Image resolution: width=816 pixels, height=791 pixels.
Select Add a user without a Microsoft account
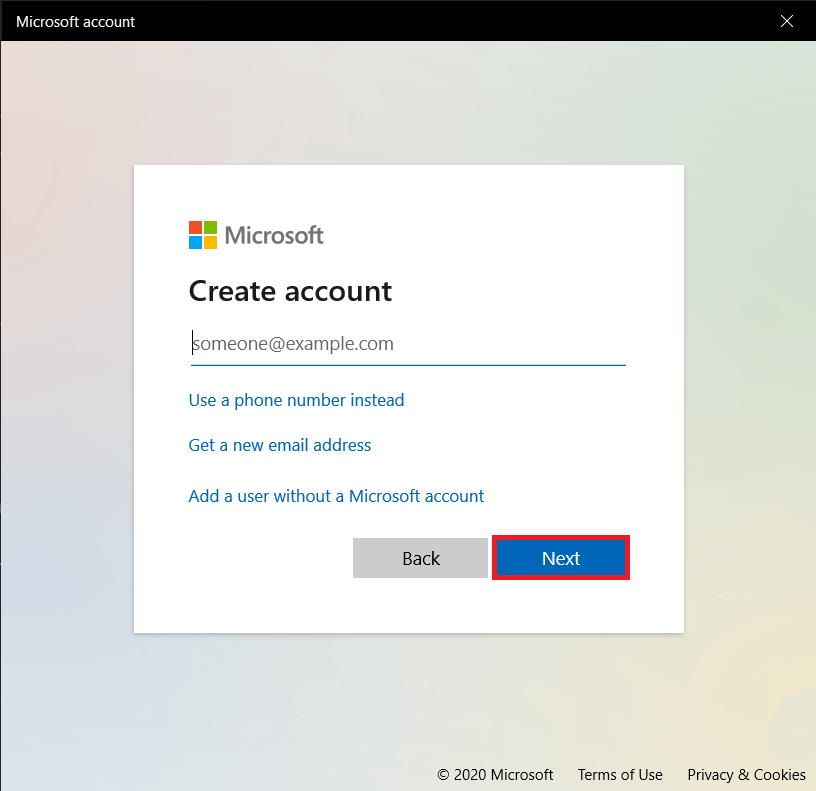[336, 496]
